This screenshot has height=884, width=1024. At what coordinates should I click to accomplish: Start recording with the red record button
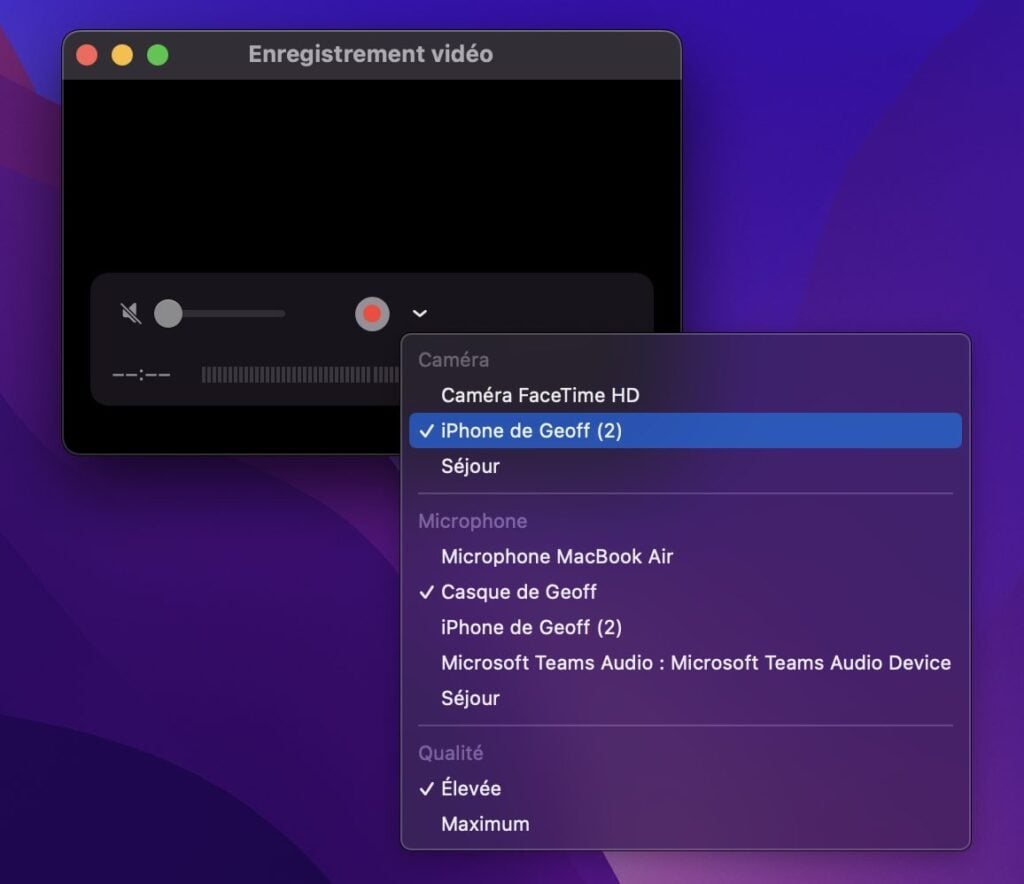[x=372, y=314]
